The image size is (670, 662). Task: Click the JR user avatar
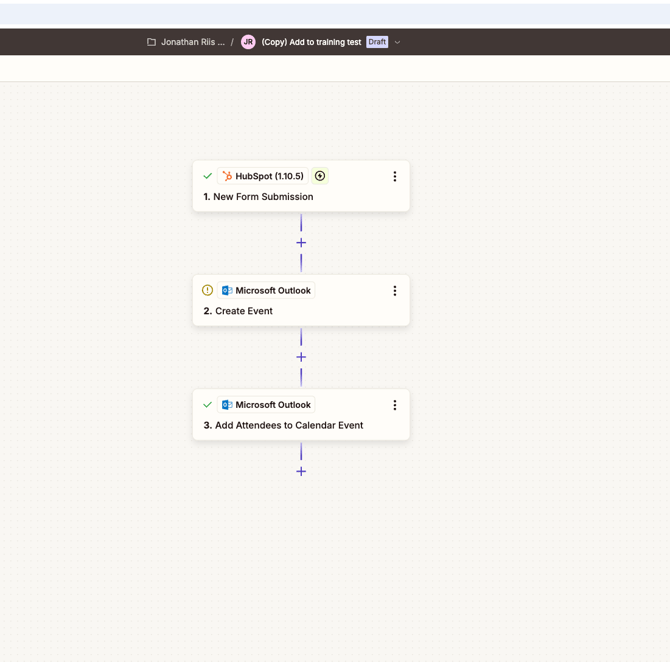click(248, 42)
